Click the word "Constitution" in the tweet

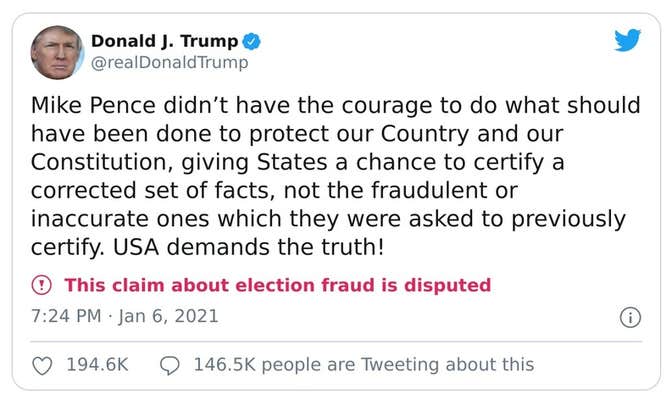(99, 162)
